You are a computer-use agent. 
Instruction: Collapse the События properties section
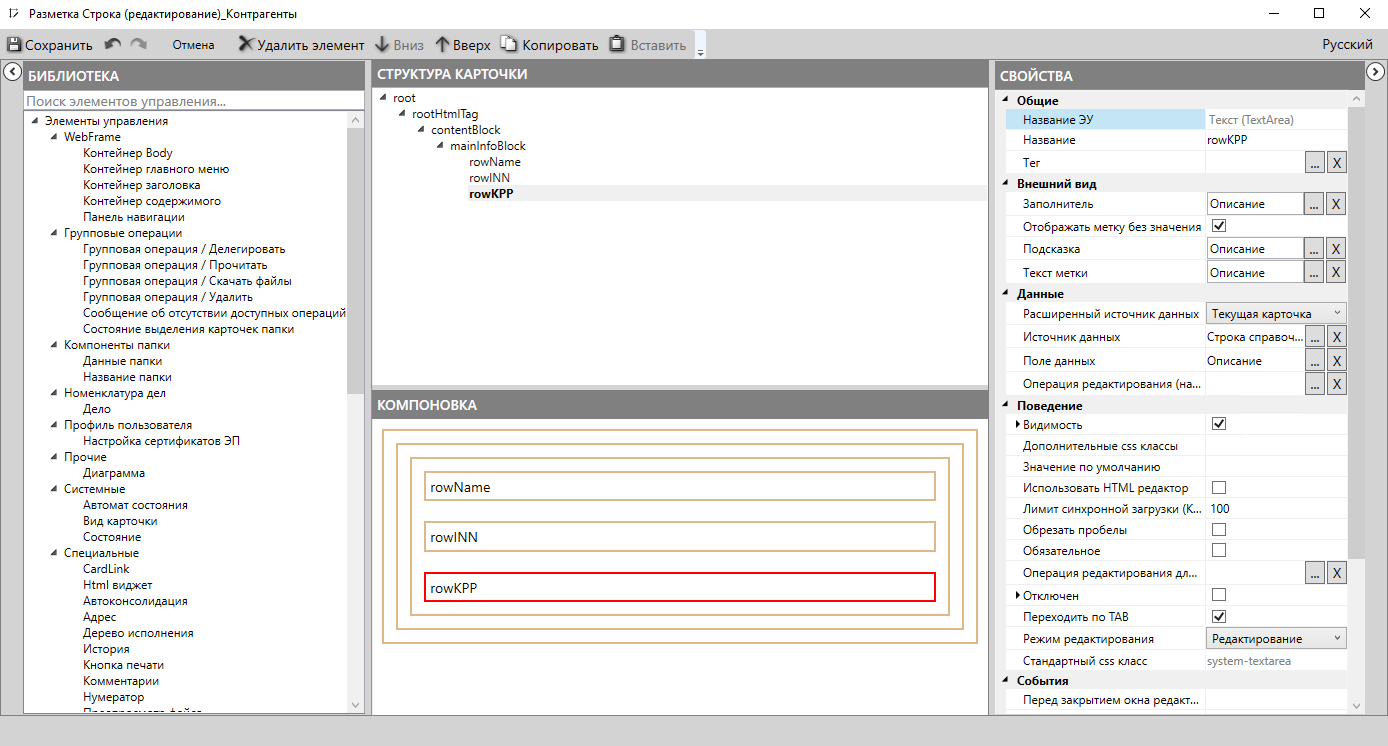pos(1005,681)
